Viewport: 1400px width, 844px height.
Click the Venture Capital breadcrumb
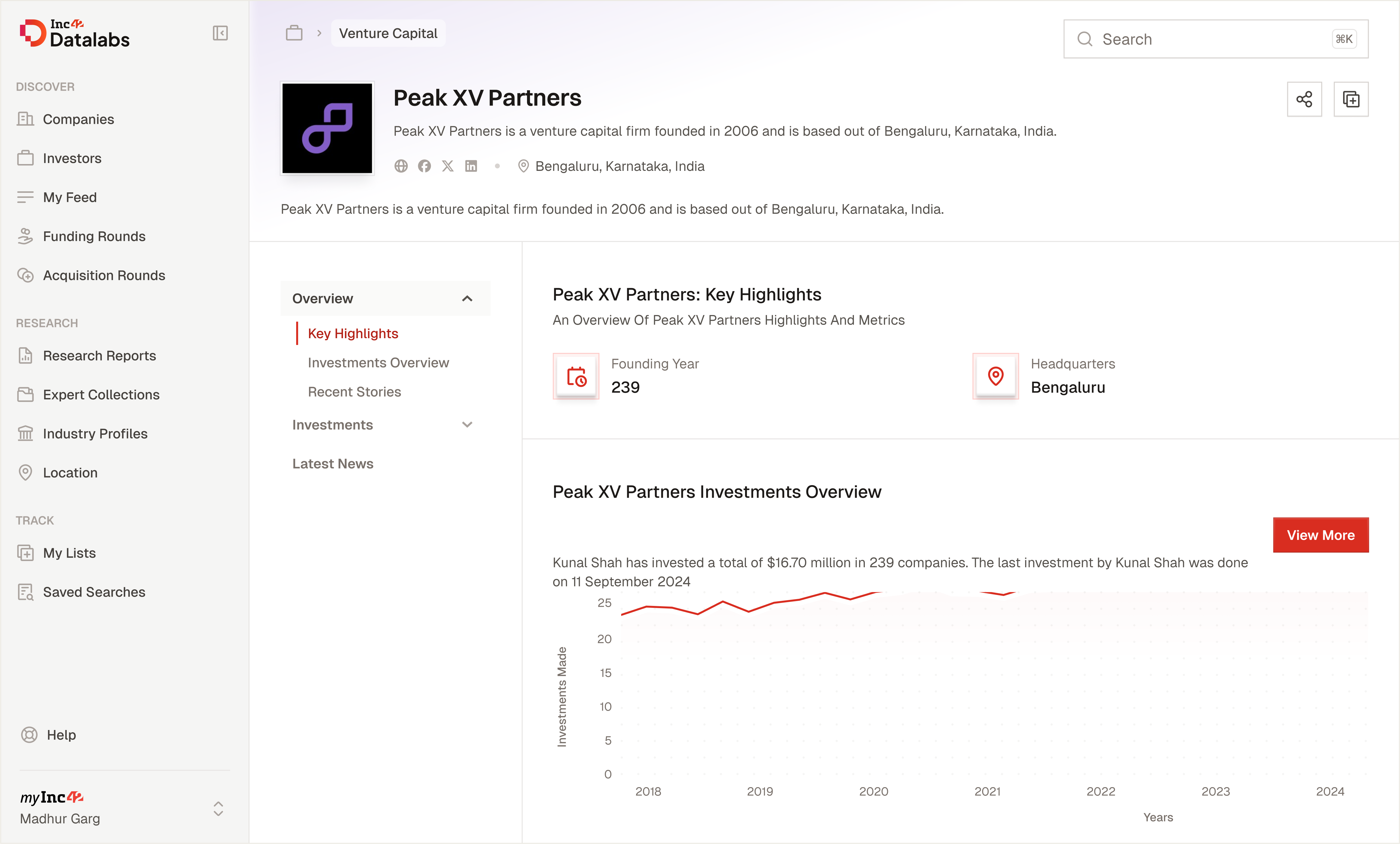388,33
